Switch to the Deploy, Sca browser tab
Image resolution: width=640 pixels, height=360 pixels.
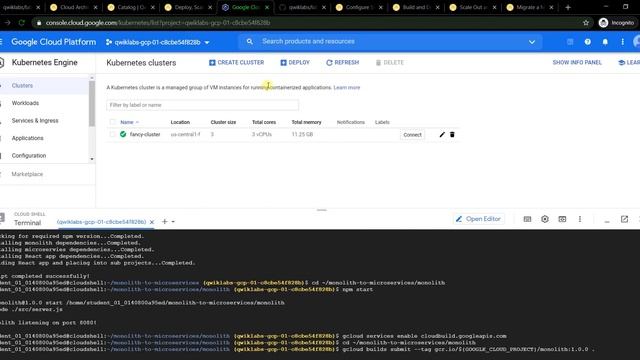coord(189,7)
